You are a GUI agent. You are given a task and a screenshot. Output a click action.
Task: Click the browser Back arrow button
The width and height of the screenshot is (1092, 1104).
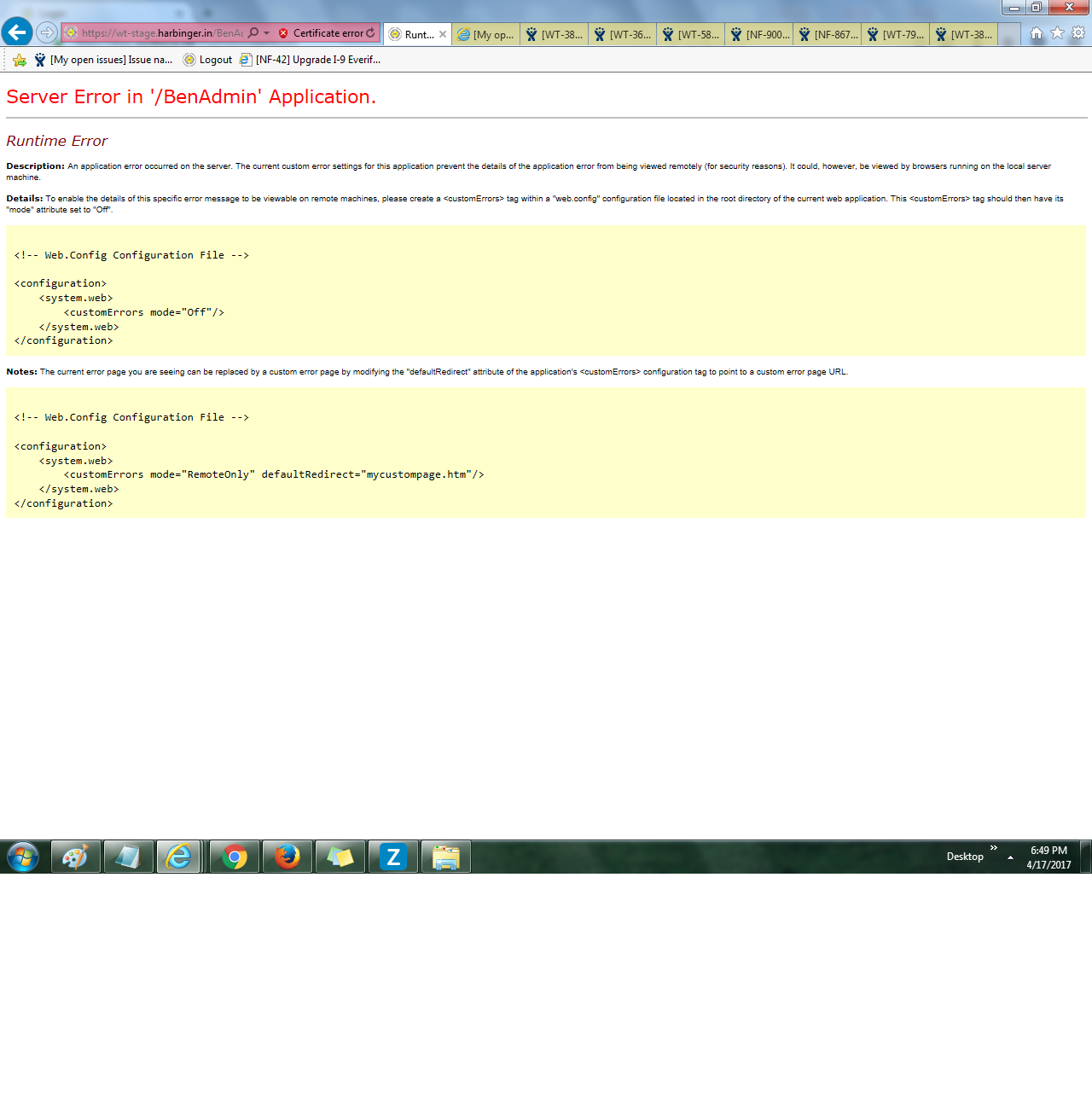[17, 32]
